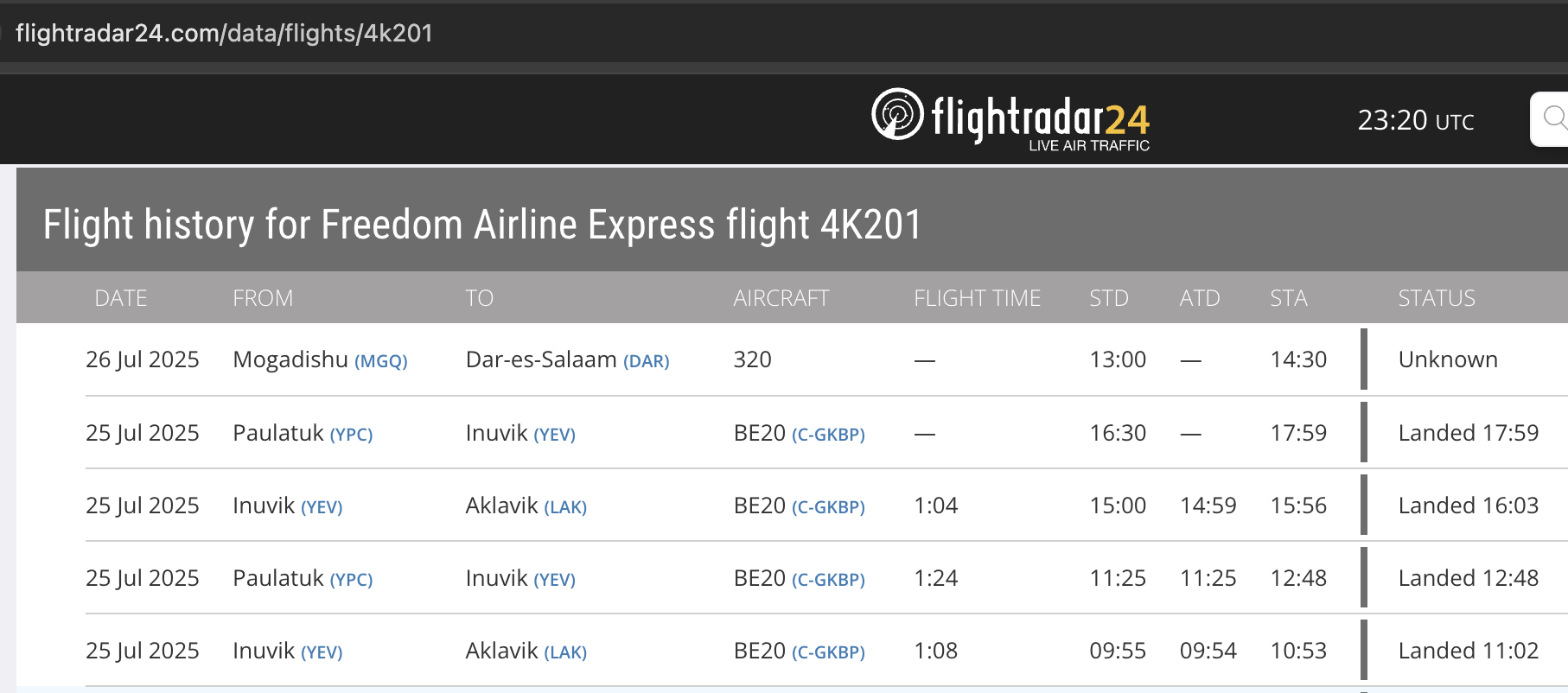Click the AIRCRAFT column header
Viewport: 1568px width, 693px height.
[781, 298]
